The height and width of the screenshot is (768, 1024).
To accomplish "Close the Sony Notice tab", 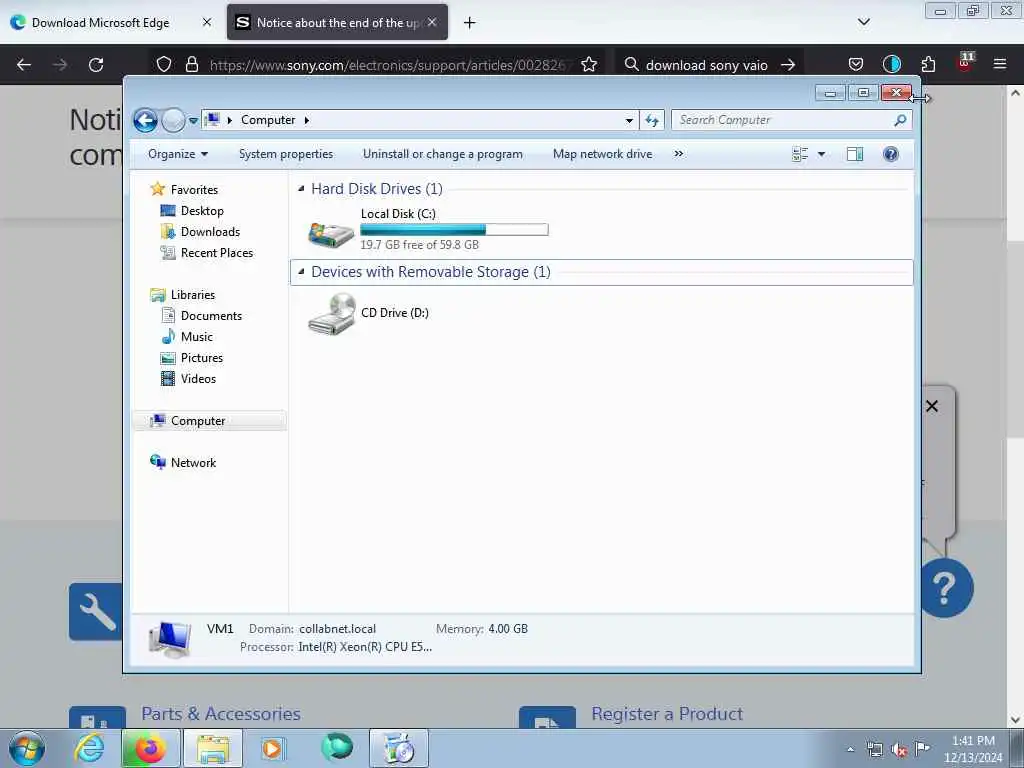I will tap(432, 23).
